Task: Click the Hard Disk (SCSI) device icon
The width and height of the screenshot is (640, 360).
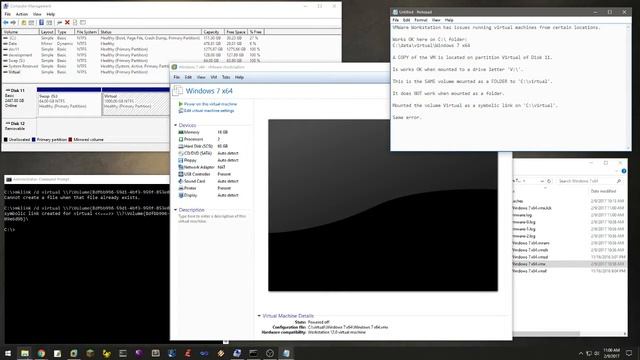Action: [181, 146]
